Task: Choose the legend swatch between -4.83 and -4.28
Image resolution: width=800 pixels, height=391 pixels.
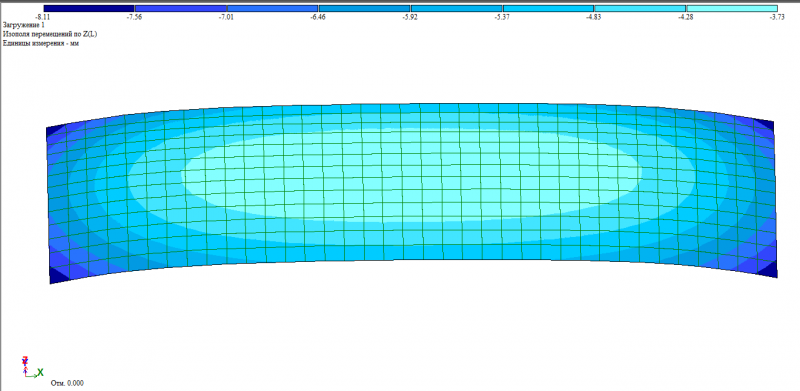Action: [640, 8]
